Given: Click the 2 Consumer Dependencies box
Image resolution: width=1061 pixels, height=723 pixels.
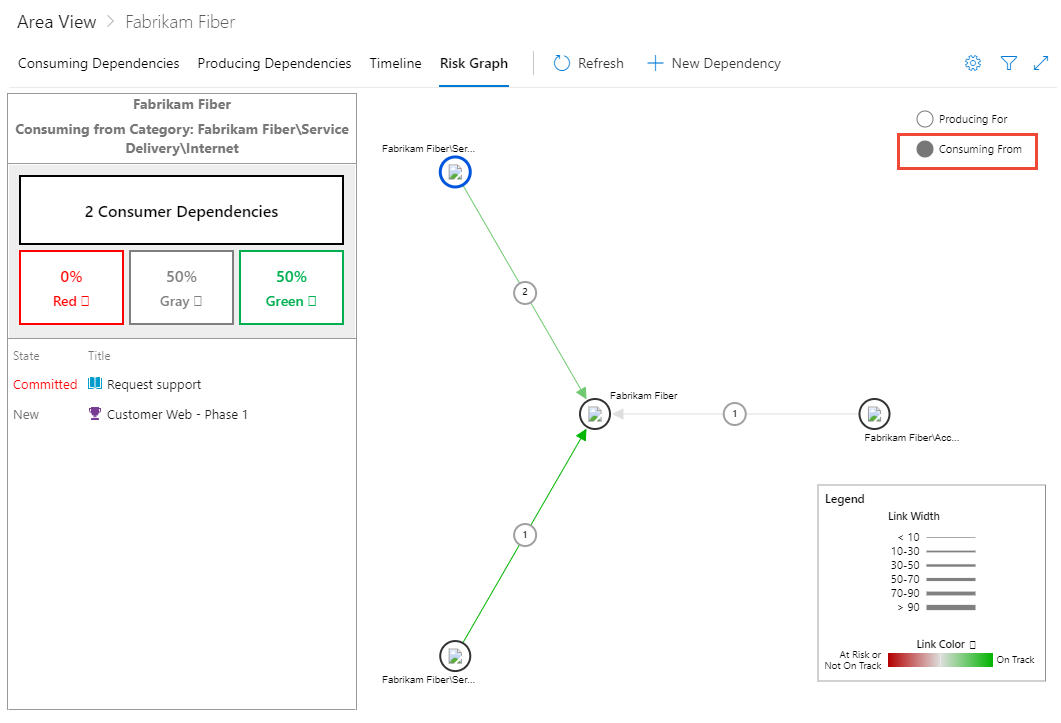Looking at the screenshot, I should point(181,209).
